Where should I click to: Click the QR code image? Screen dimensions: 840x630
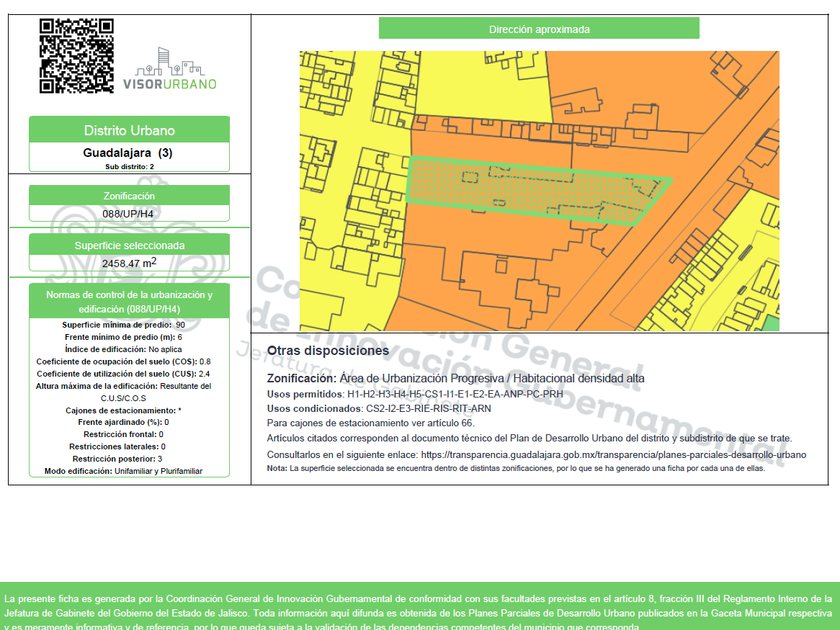[76, 56]
